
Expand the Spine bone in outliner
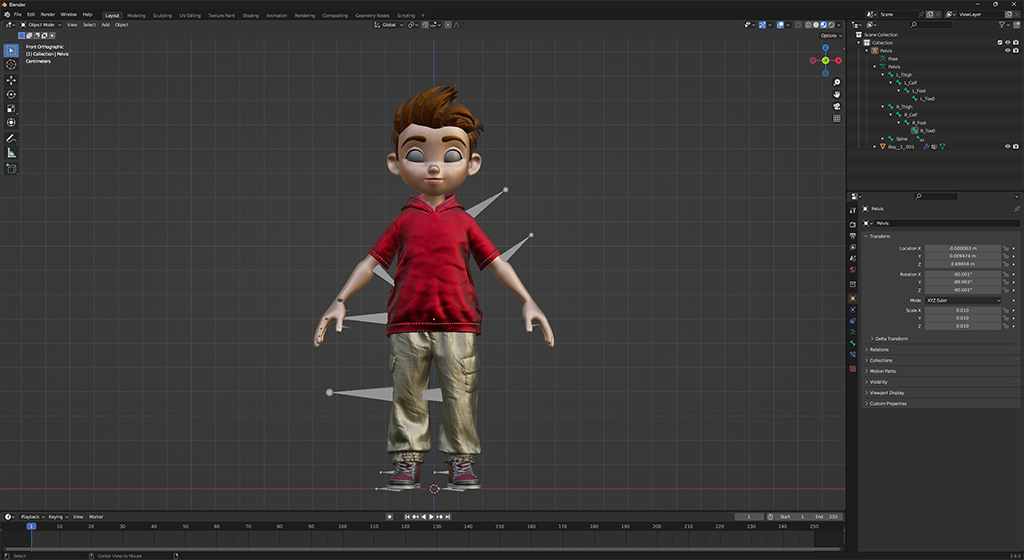click(882, 138)
